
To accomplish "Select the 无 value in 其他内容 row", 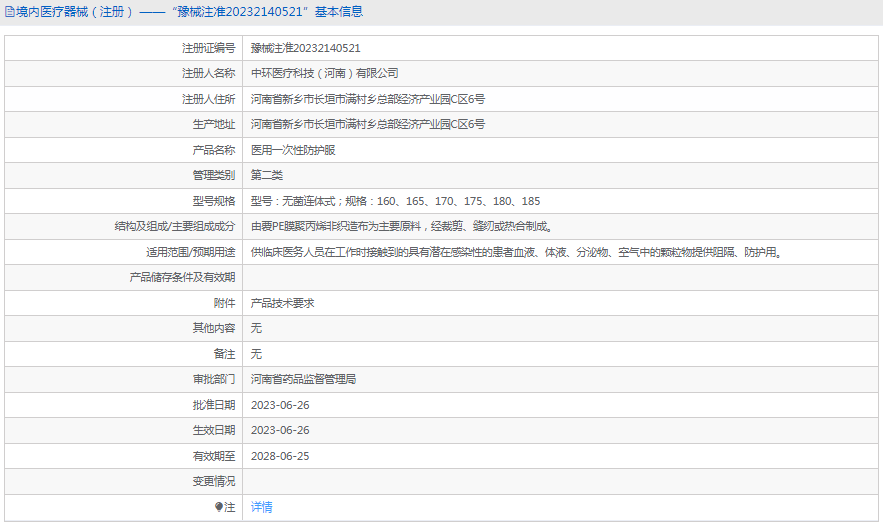I will 256,328.
